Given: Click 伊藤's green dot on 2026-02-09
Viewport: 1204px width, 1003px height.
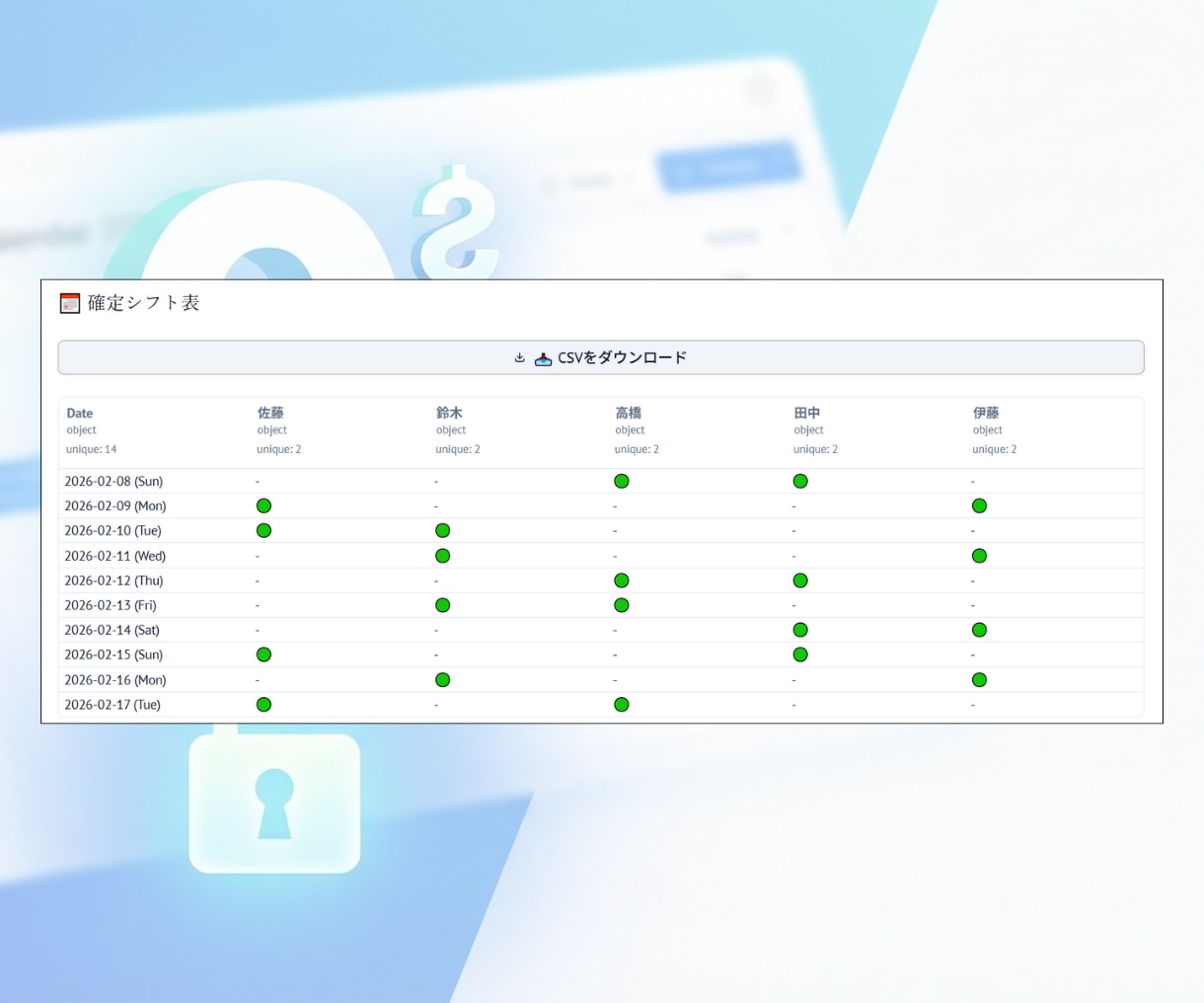Looking at the screenshot, I should coord(979,506).
